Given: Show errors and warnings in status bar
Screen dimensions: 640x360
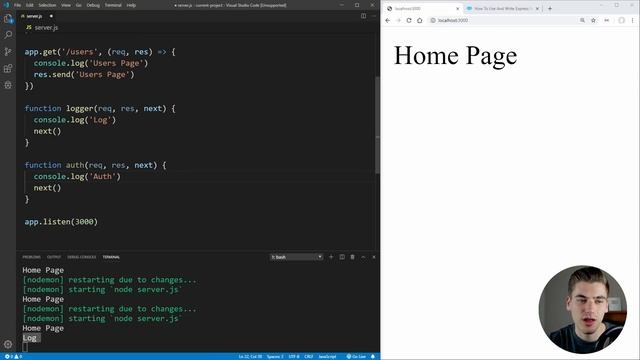Looking at the screenshot, I should coord(13,356).
